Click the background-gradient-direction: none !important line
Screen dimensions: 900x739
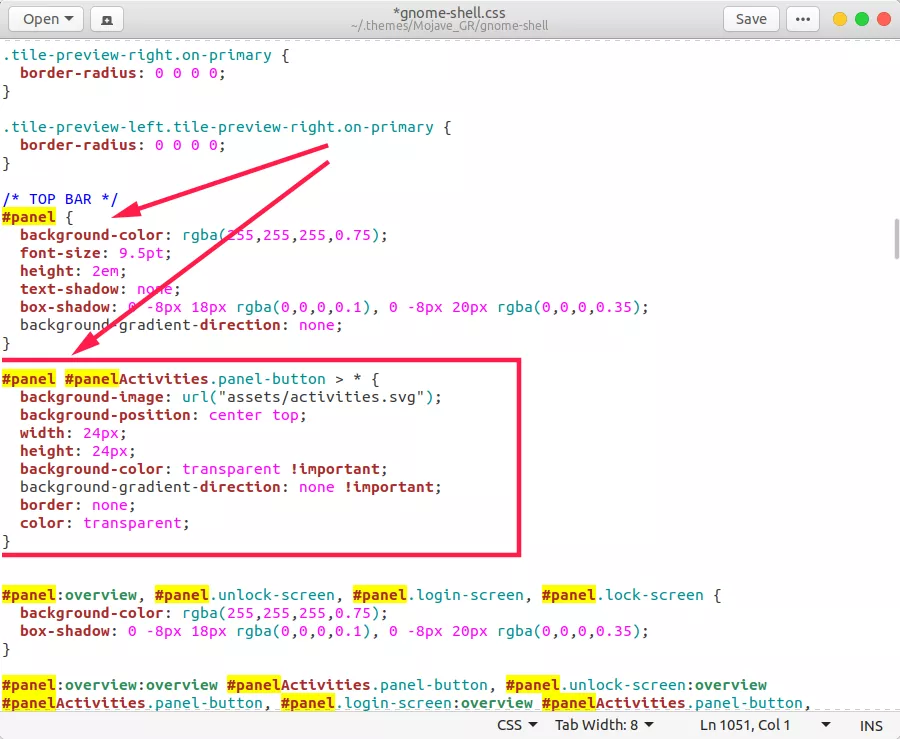tap(231, 487)
